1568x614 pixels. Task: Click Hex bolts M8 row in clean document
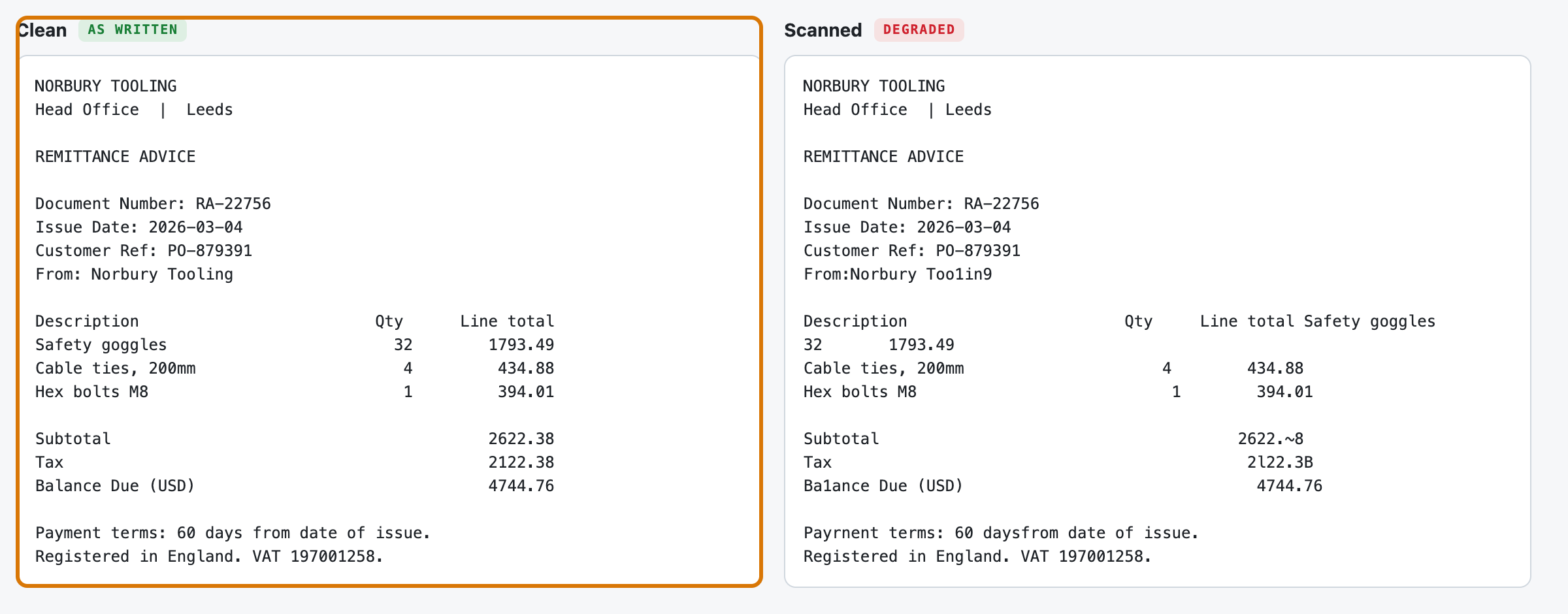[295, 392]
